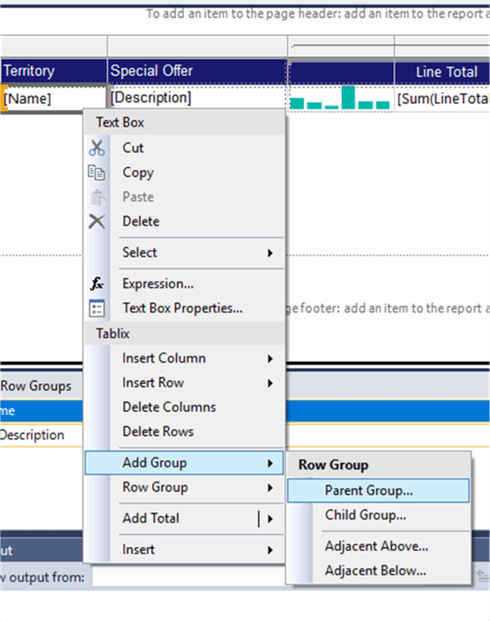Click the Special Offer header cell
Viewport: 490px width, 621px height.
197,71
